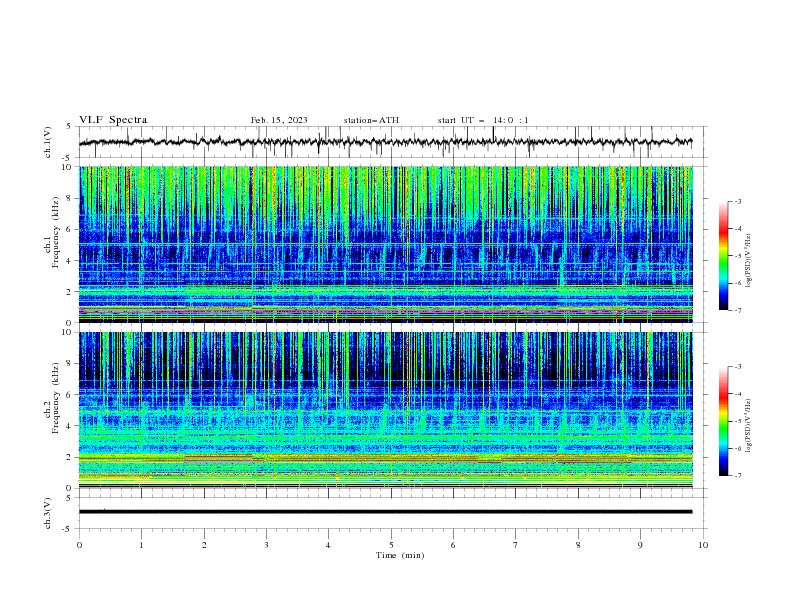The width and height of the screenshot is (792, 612).
Task: Click the time axis tick label "2"
Action: 204,545
